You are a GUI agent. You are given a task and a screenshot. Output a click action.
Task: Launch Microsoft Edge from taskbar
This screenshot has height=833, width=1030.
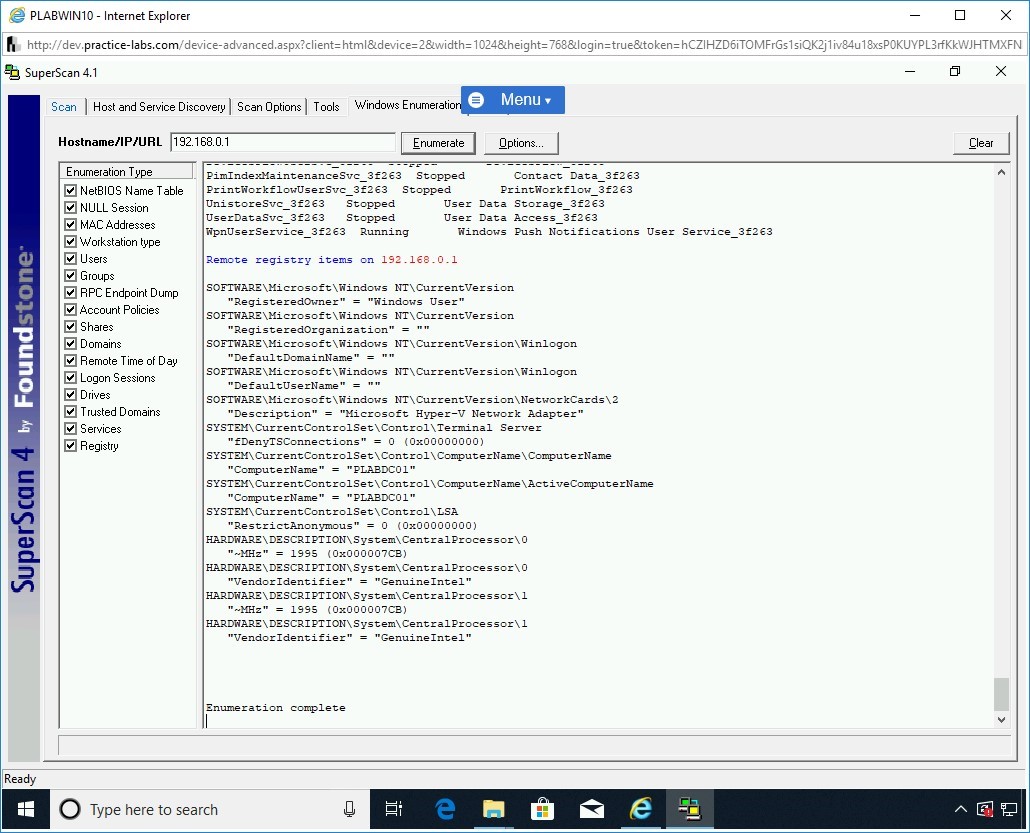point(445,809)
